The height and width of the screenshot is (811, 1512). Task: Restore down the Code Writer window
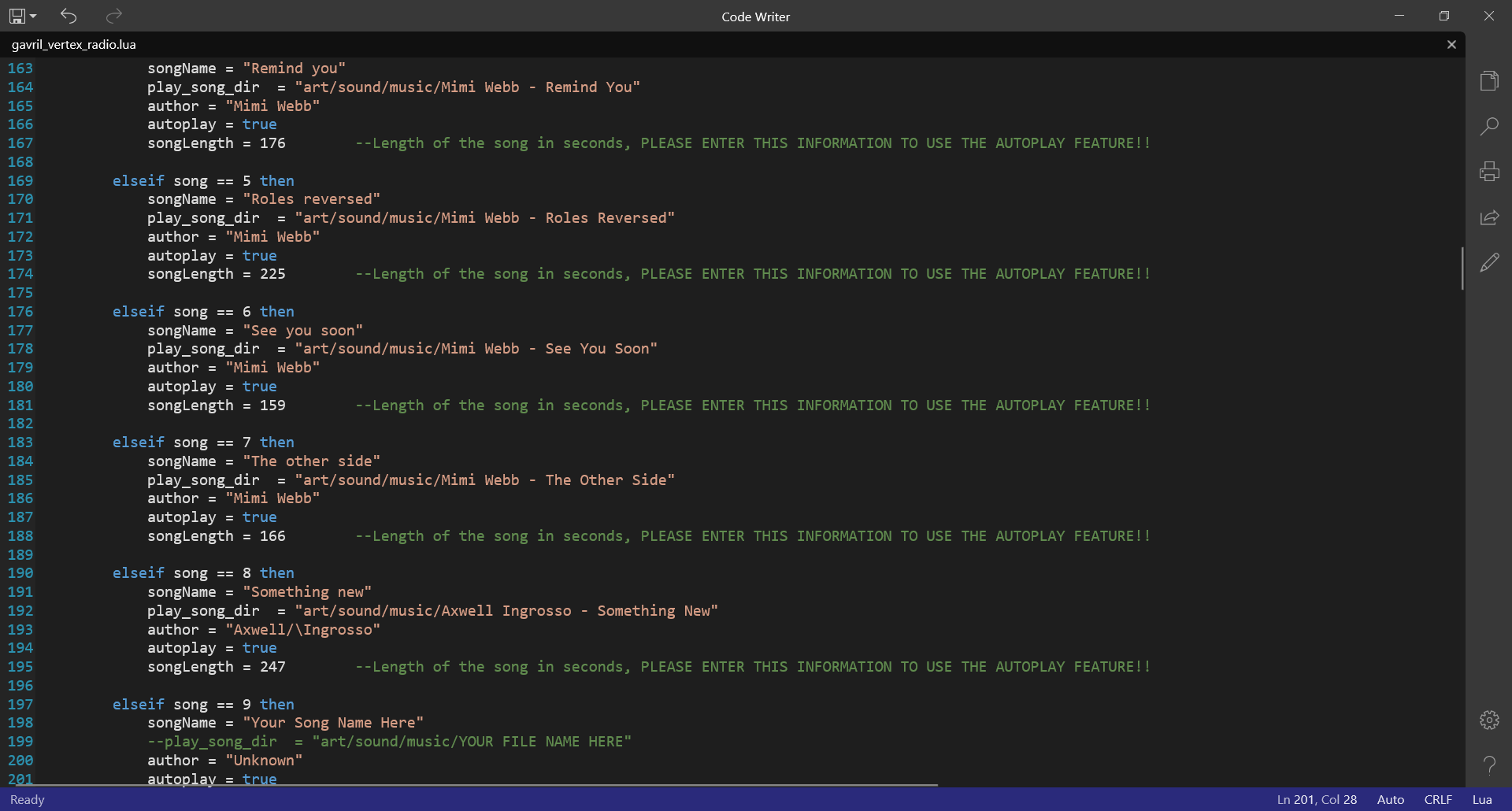(x=1444, y=16)
